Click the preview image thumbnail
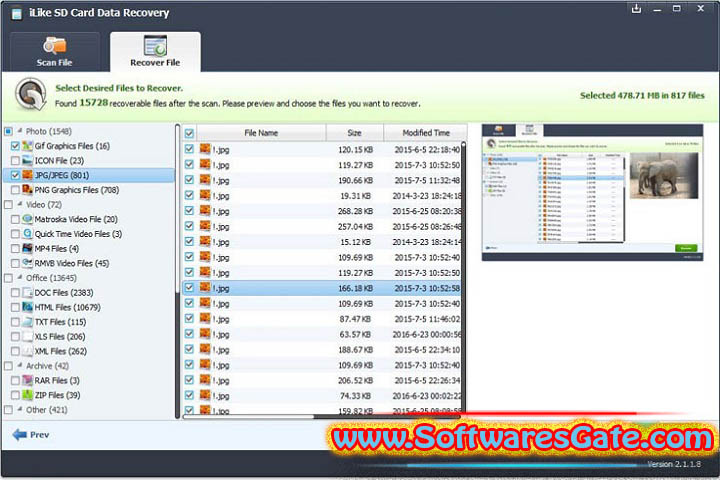Screen dimensions: 720x480 coord(592,192)
